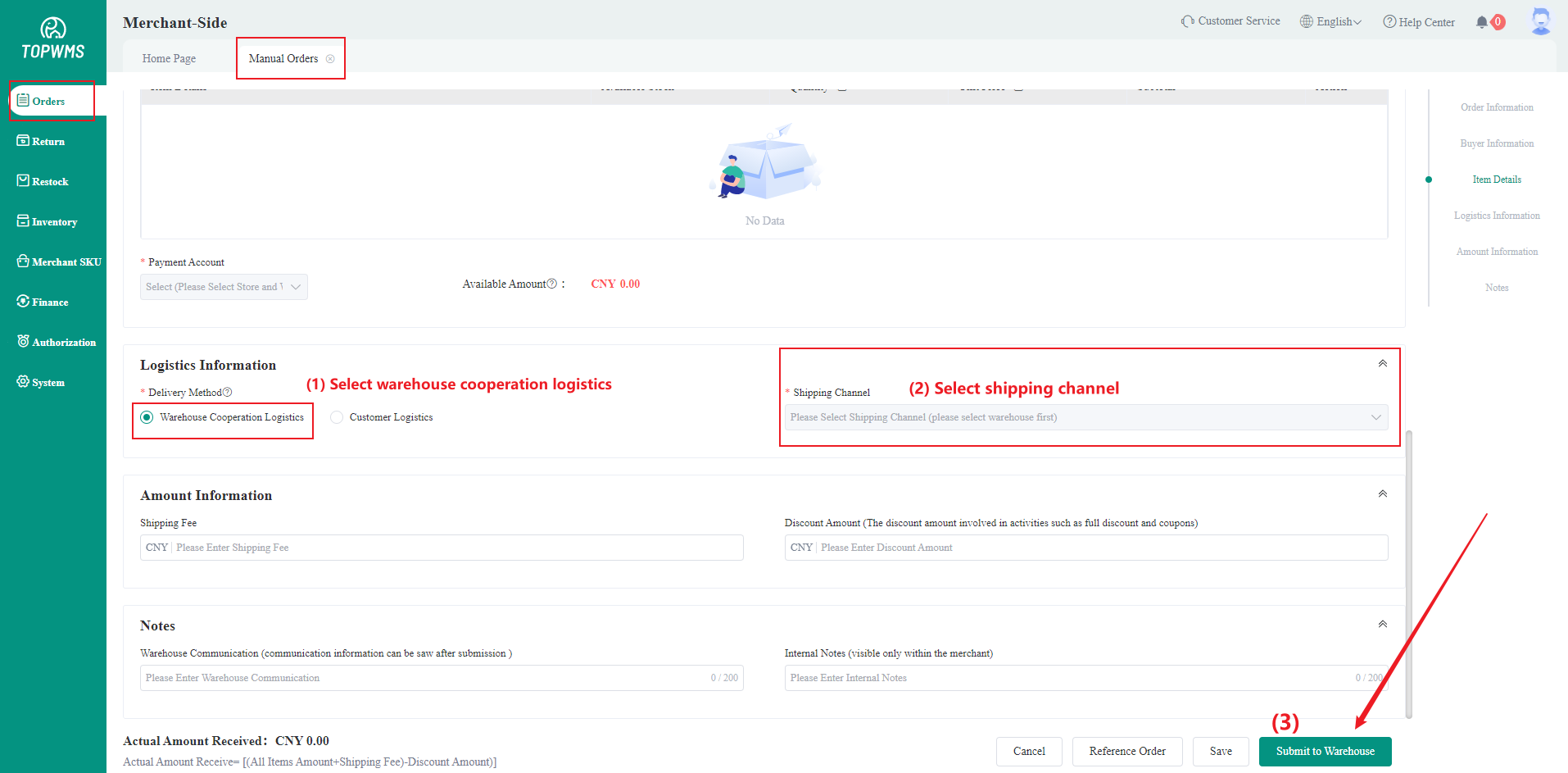Open the user avatar profile icon
The width and height of the screenshot is (1568, 773).
pyautogui.click(x=1540, y=21)
